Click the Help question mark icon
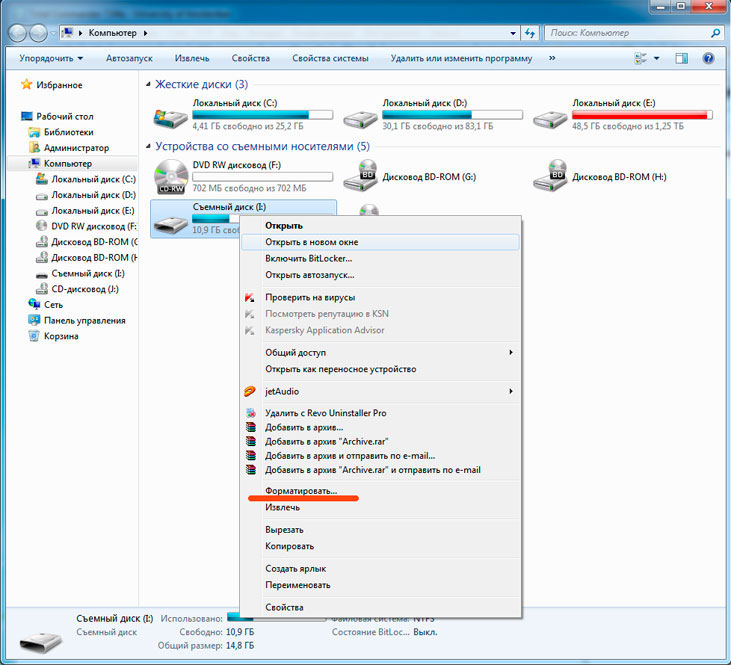This screenshot has width=731, height=665. point(708,59)
